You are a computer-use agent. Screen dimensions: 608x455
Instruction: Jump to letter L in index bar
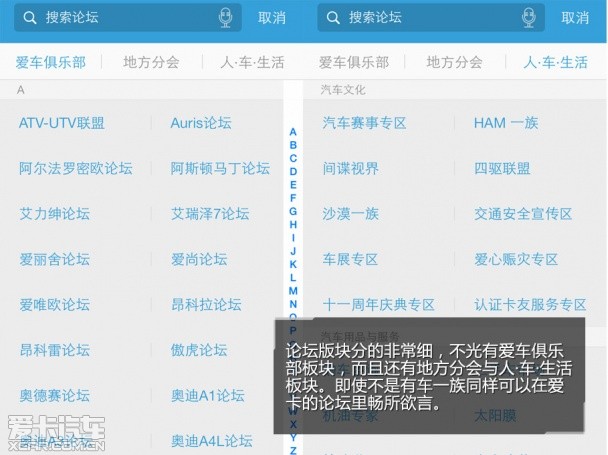click(293, 278)
